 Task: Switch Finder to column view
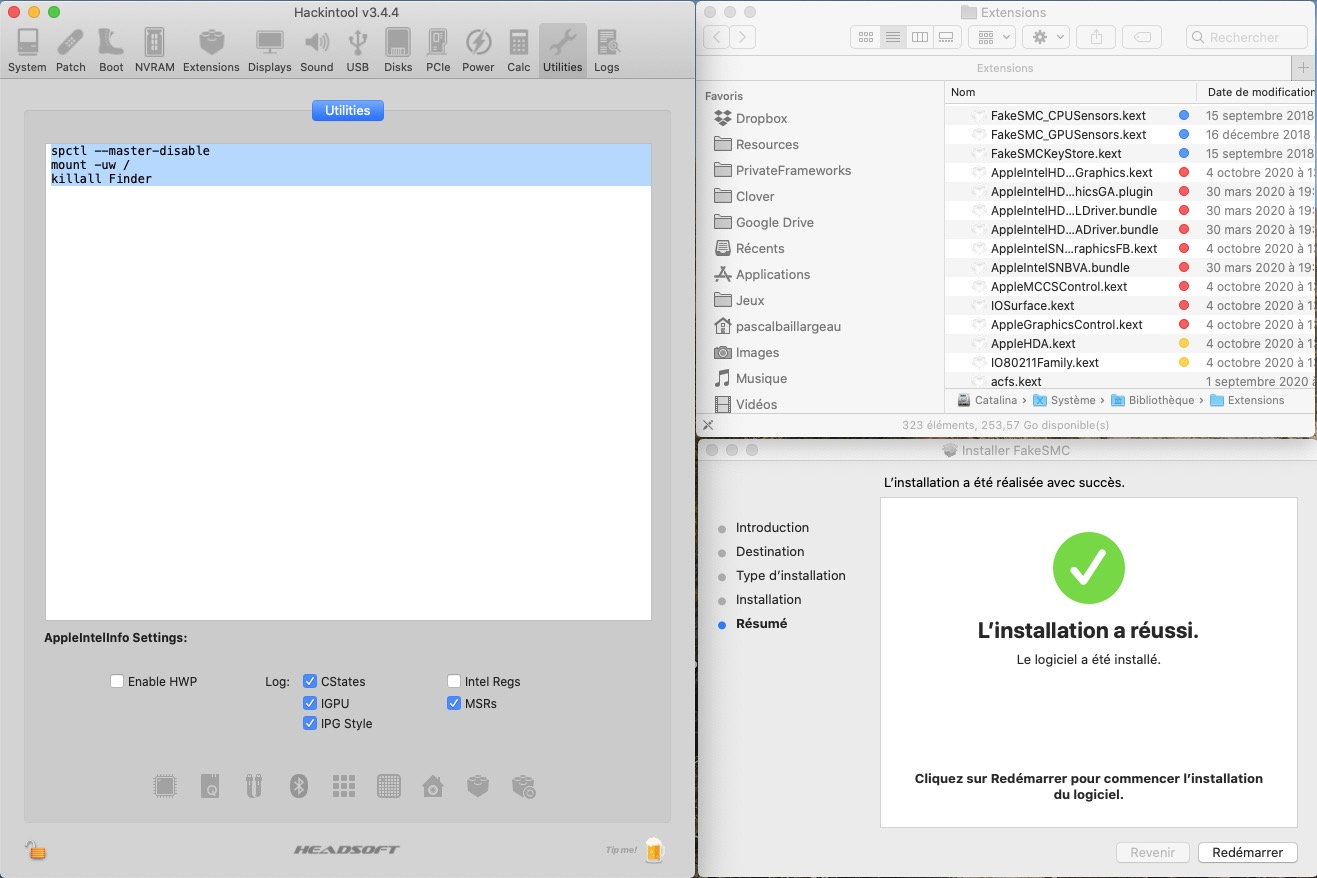pos(920,37)
